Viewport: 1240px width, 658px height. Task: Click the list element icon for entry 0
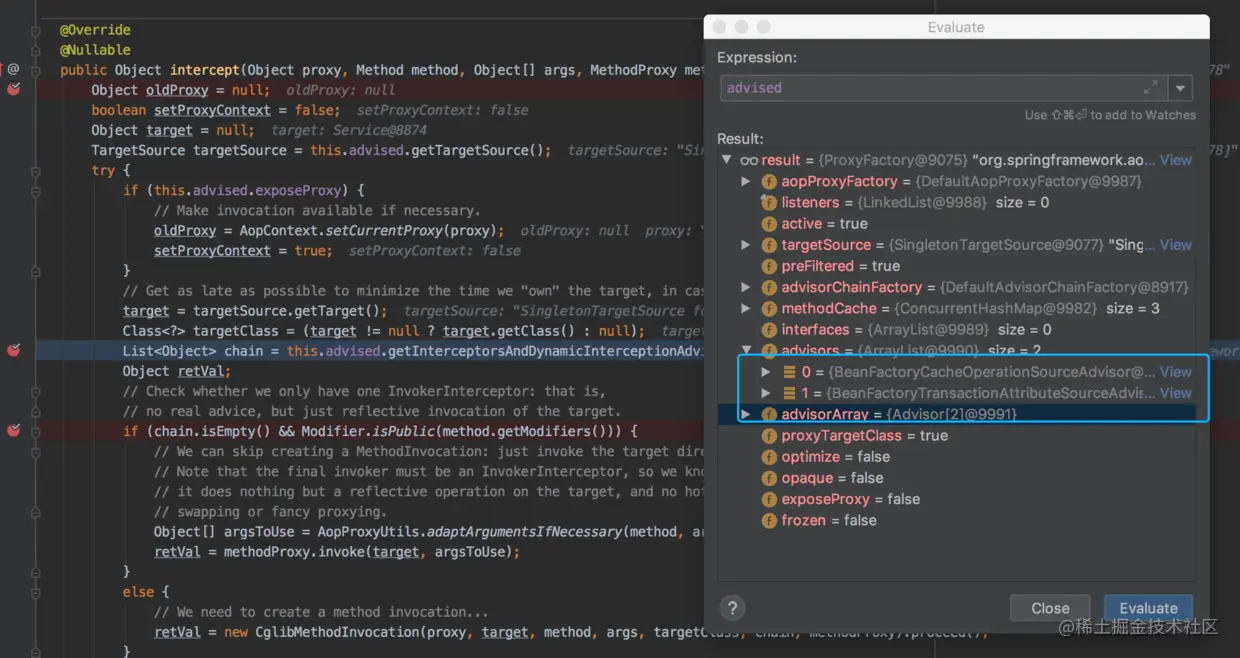pos(790,372)
